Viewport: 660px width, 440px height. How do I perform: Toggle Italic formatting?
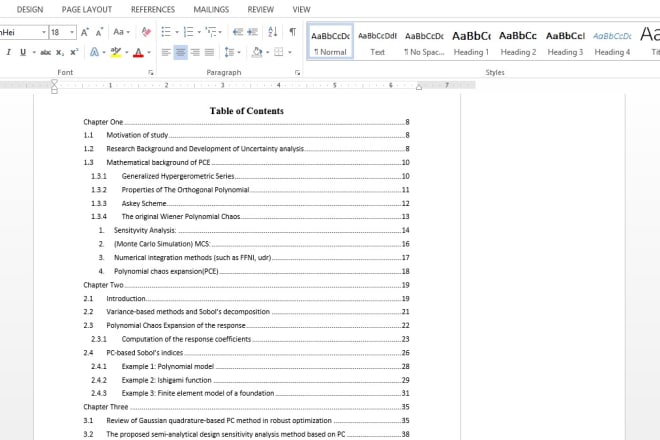click(x=9, y=52)
